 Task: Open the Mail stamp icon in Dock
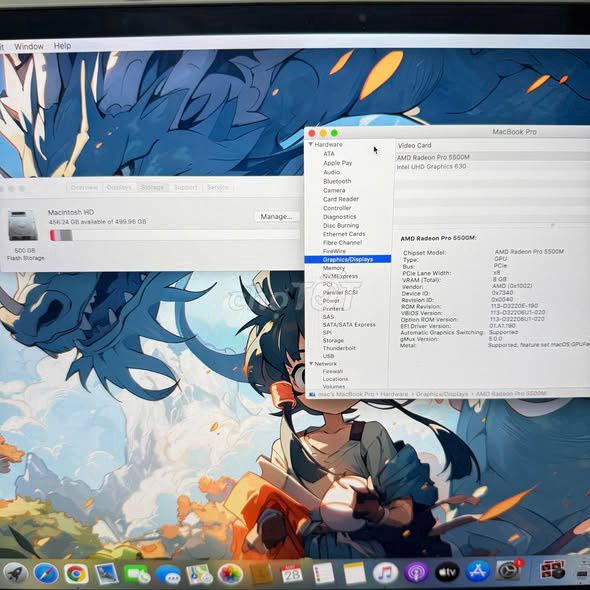(106, 573)
